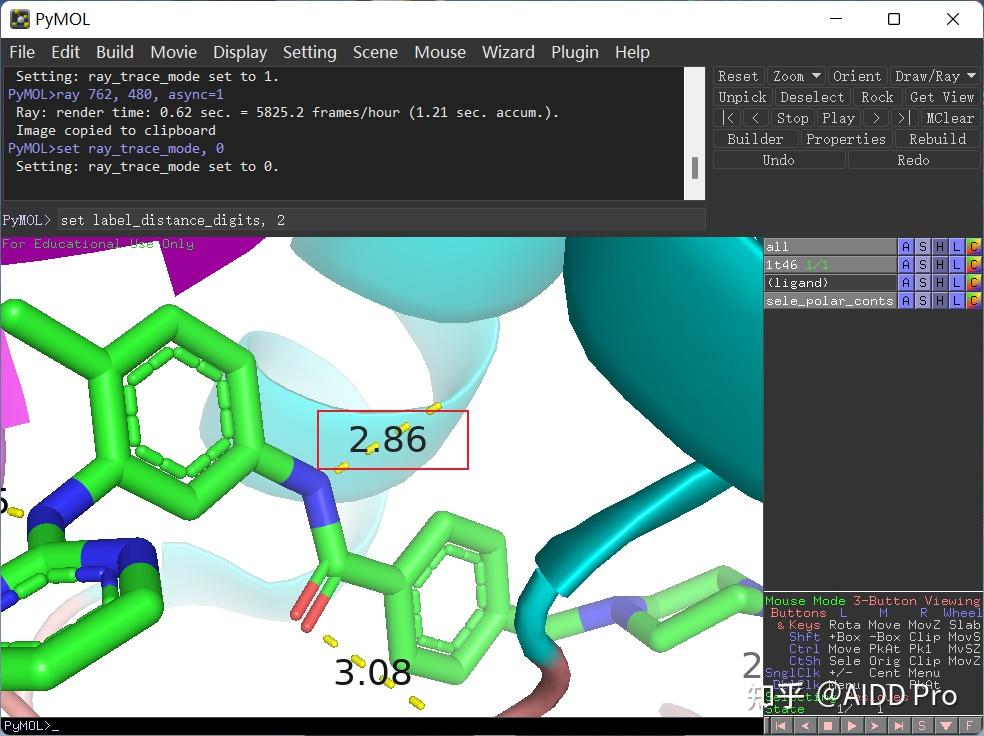Click the F fullscreen button in bottom bar
The image size is (984, 736).
pyautogui.click(x=968, y=726)
